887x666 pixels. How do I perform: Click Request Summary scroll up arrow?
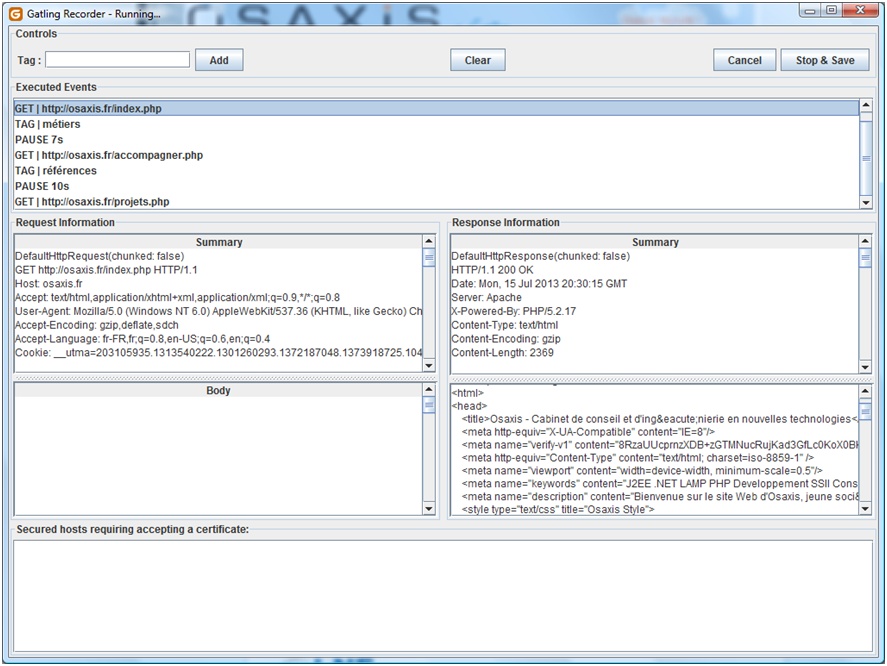(429, 241)
